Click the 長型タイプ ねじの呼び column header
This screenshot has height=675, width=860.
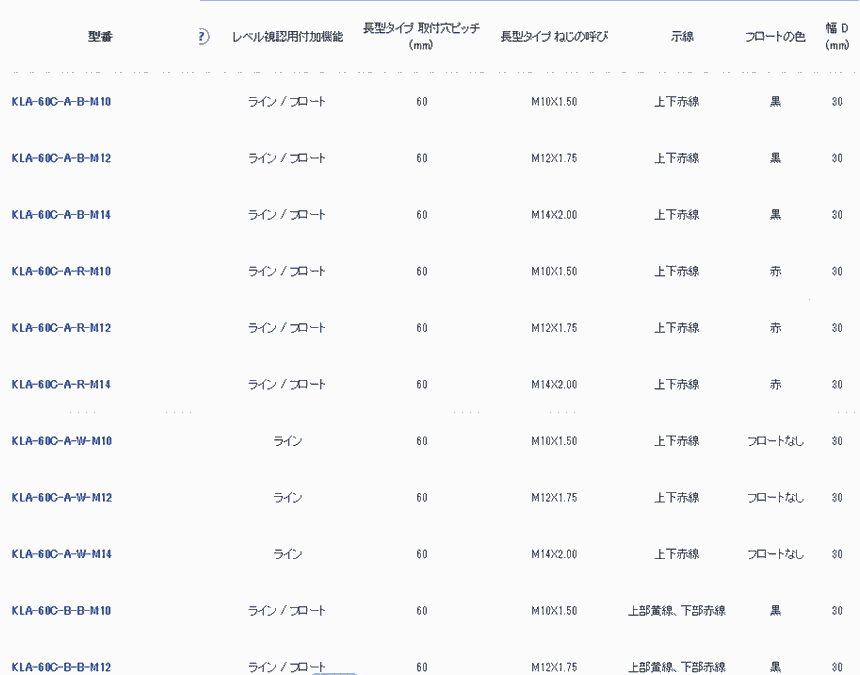[x=554, y=37]
